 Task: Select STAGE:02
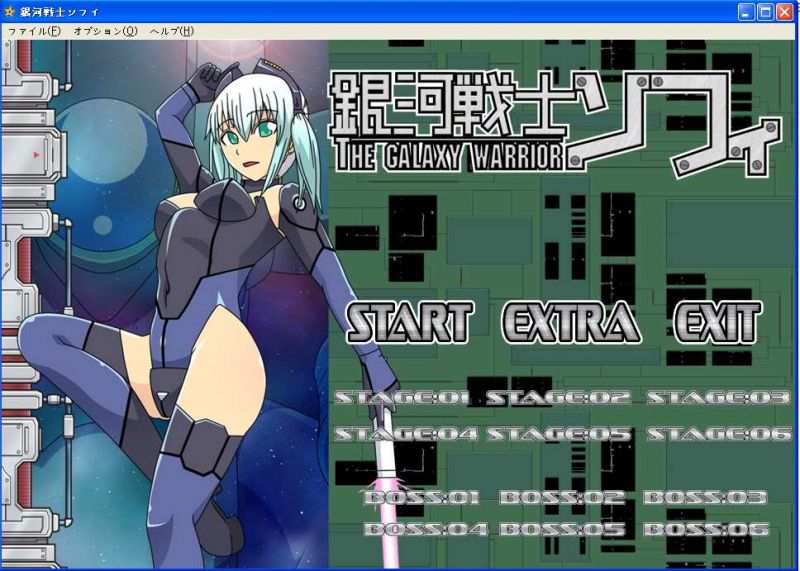[558, 397]
